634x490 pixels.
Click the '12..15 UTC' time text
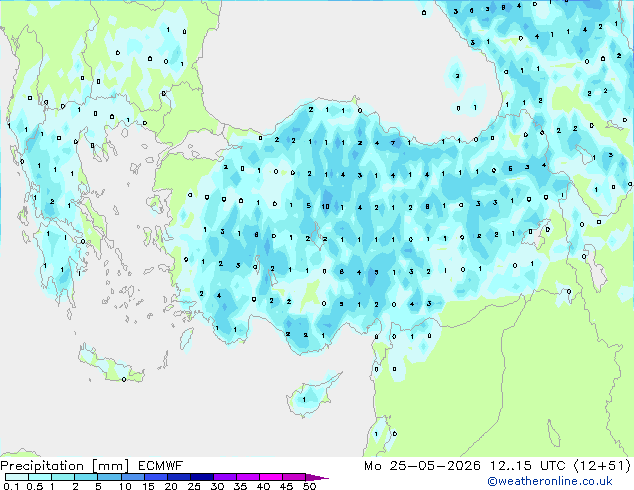pyautogui.click(x=528, y=466)
